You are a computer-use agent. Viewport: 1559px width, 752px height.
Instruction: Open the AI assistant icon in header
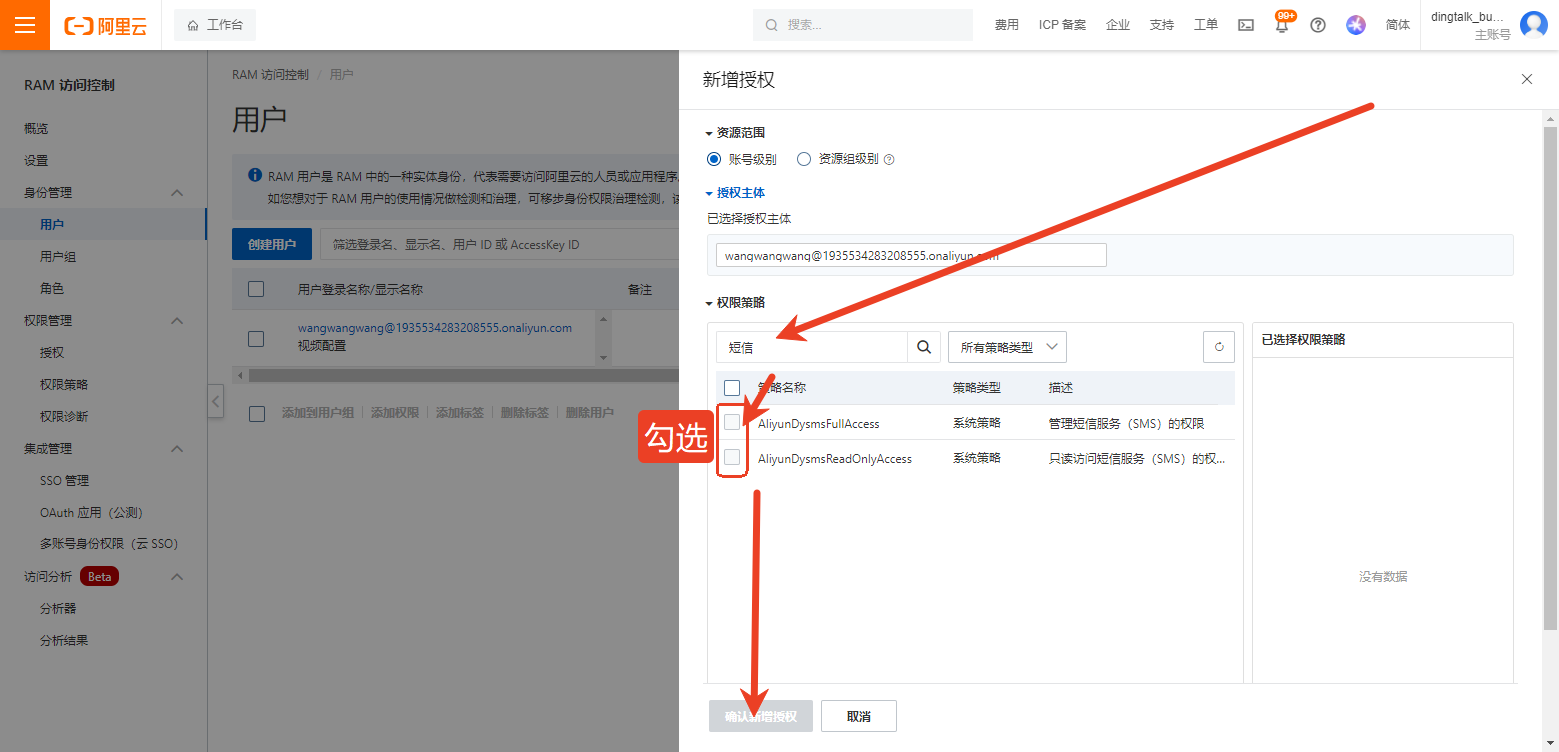tap(1356, 25)
